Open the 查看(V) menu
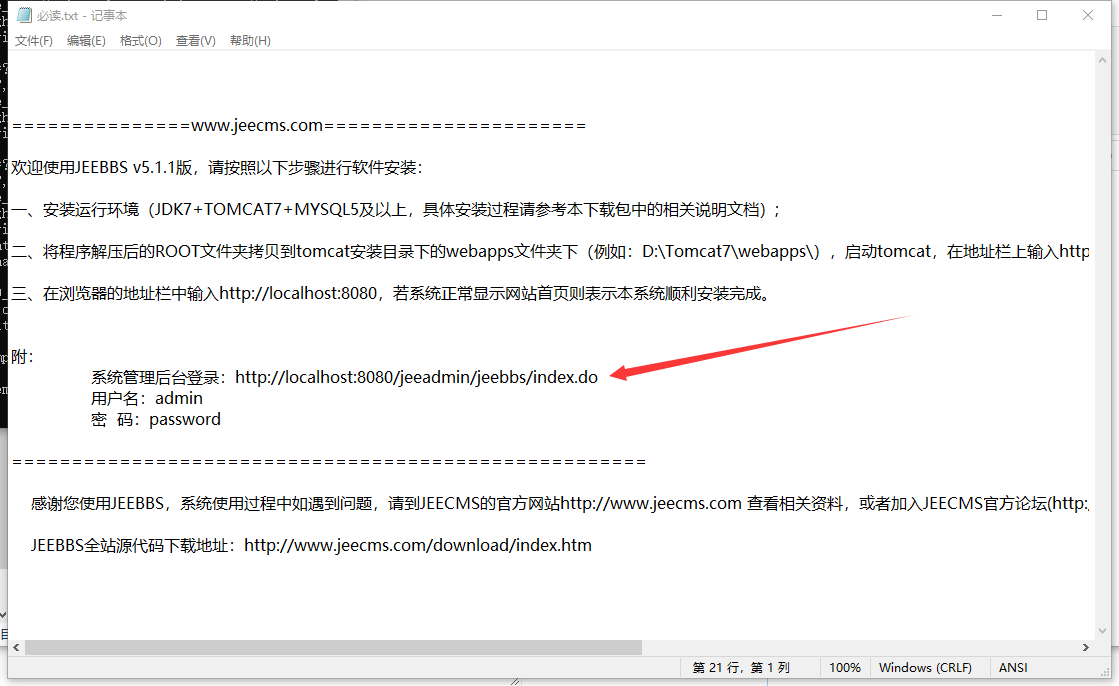The image size is (1119, 686). pos(196,41)
